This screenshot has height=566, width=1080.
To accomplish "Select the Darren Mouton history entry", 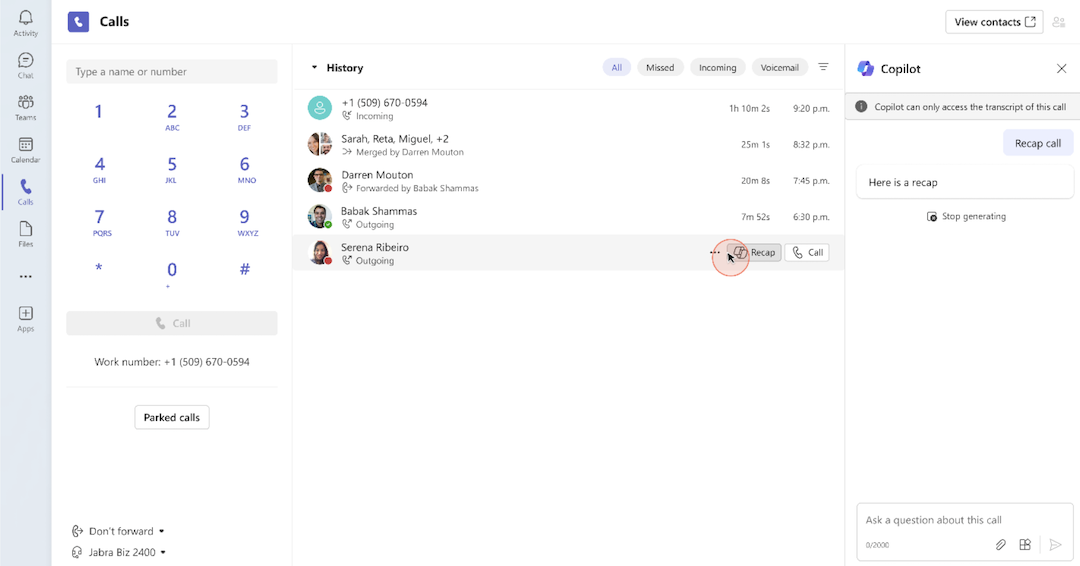I will coord(568,180).
